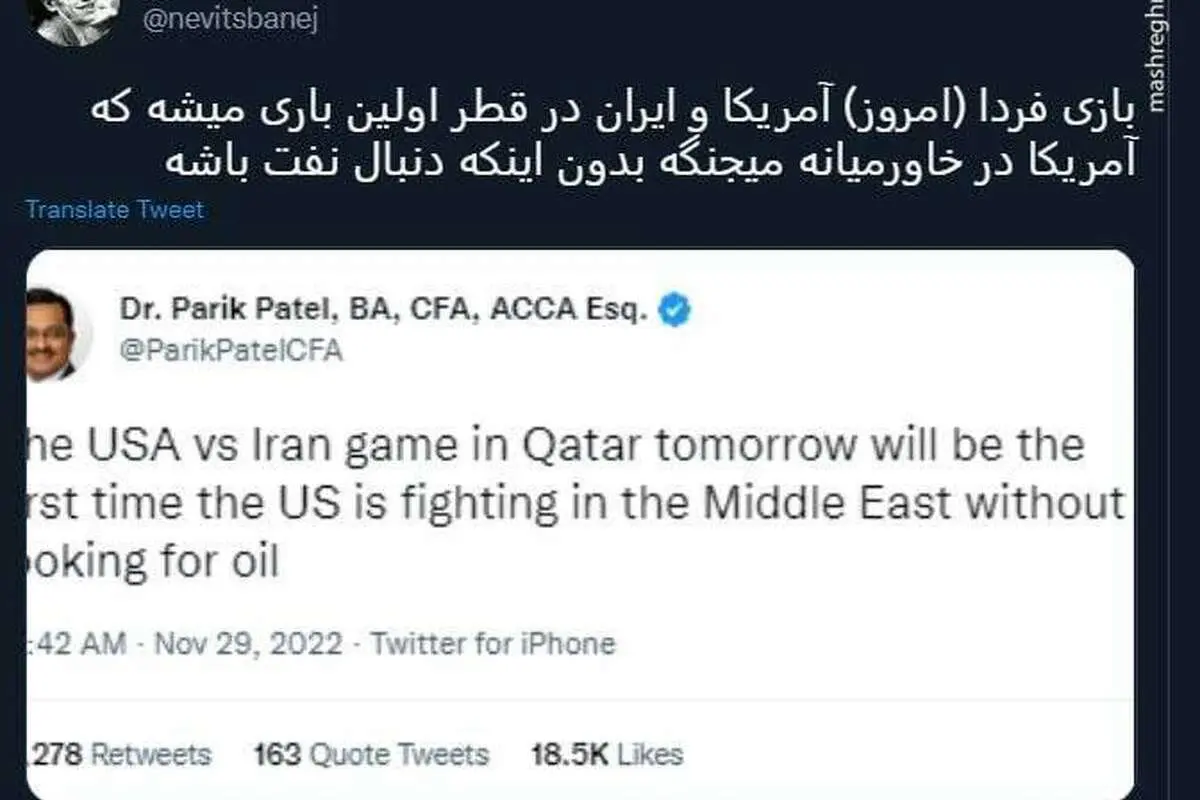Click Translate Tweet link
Viewport: 1200px width, 800px height.
click(x=114, y=210)
